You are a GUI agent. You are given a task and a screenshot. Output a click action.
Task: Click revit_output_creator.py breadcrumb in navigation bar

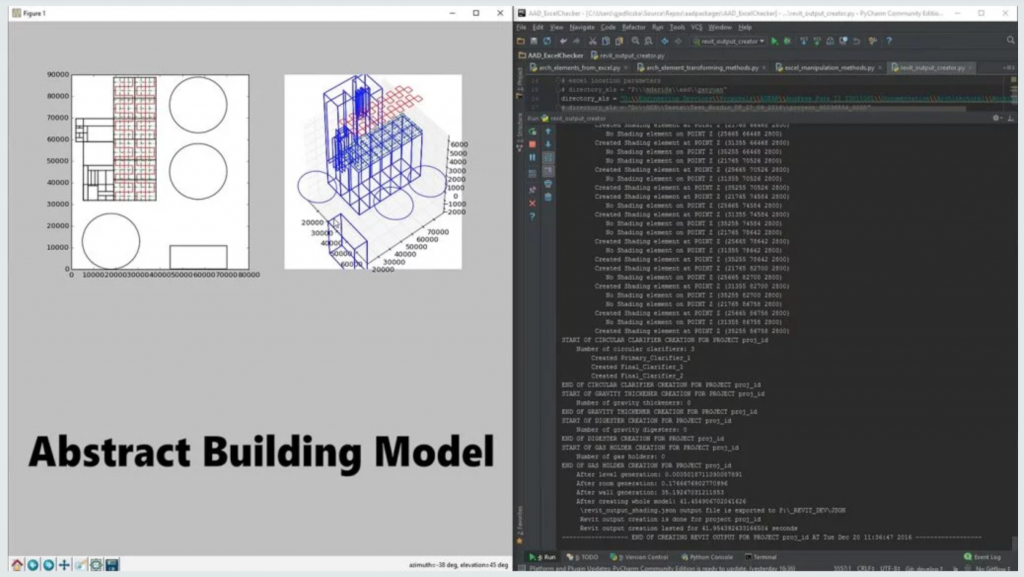point(628,55)
